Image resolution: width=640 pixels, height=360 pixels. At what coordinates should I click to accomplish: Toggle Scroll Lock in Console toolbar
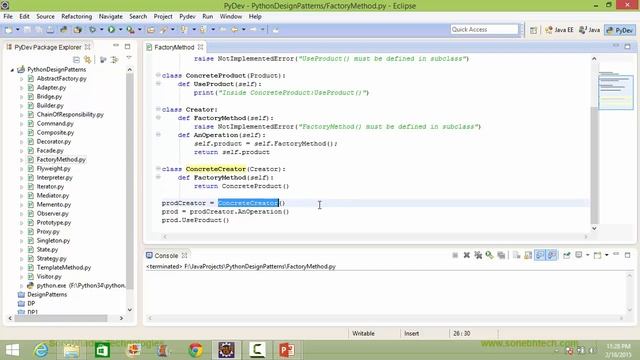[528, 255]
